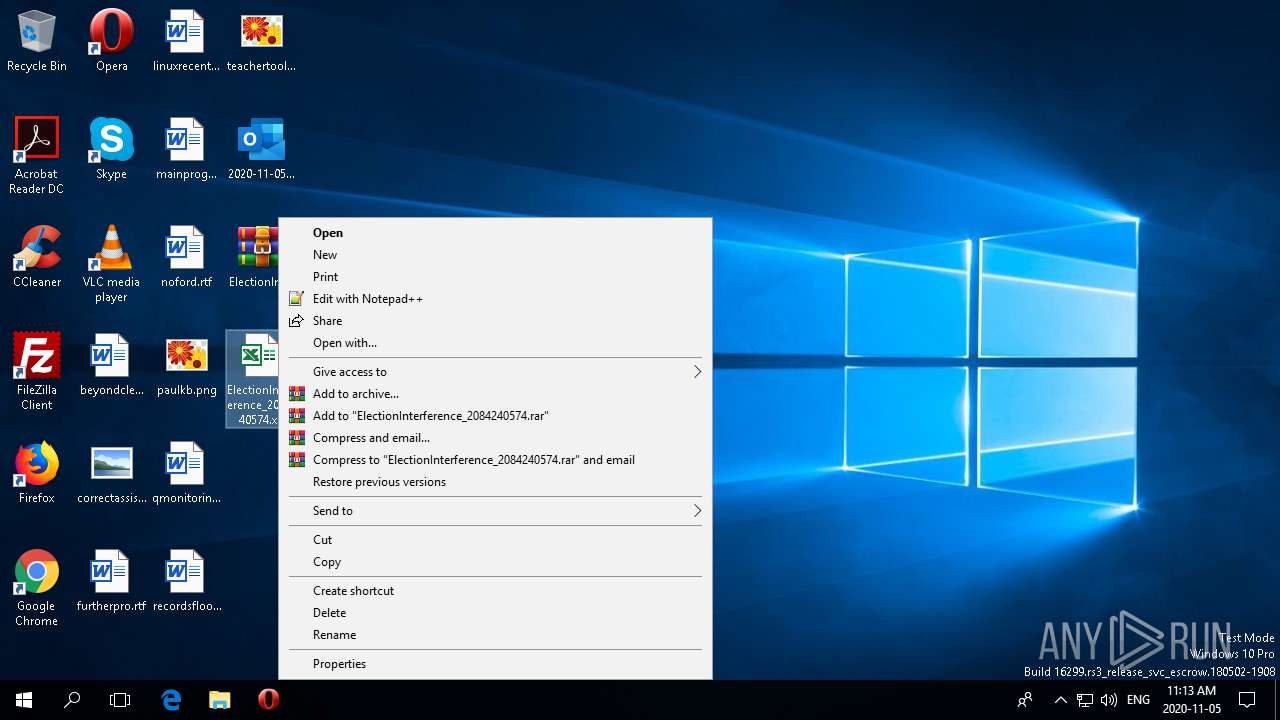Open the clock showing 11:13 AM
1280x720 pixels.
(1191, 700)
